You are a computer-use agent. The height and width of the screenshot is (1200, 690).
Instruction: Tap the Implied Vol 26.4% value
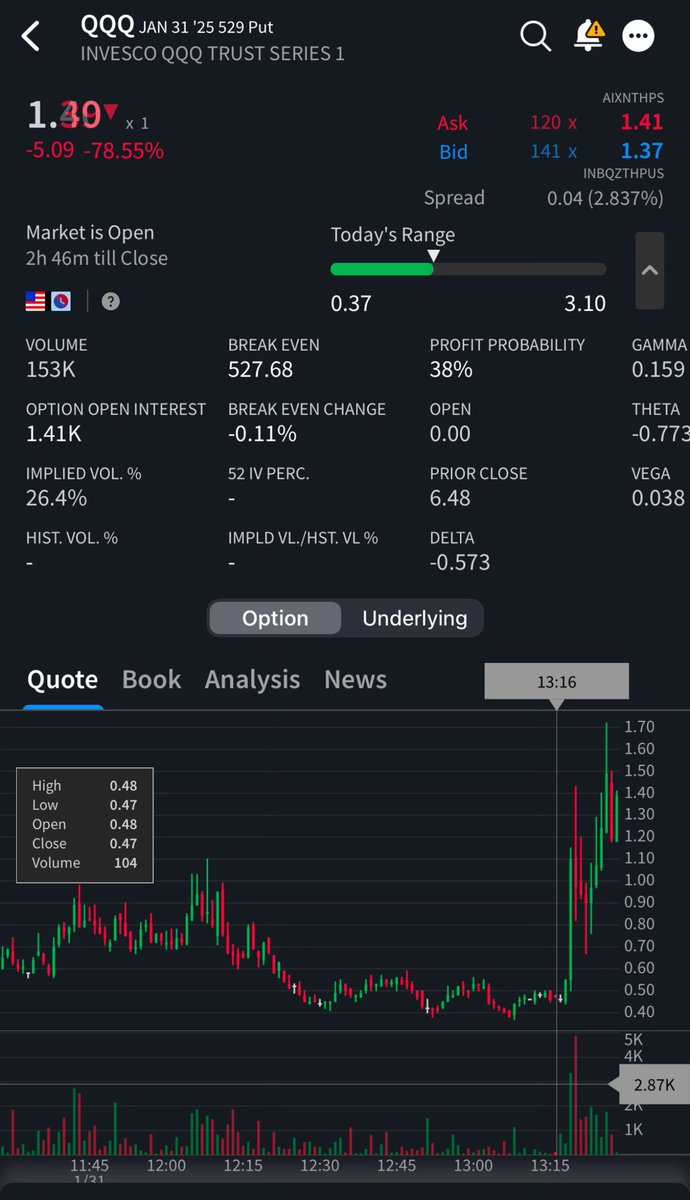(x=56, y=497)
